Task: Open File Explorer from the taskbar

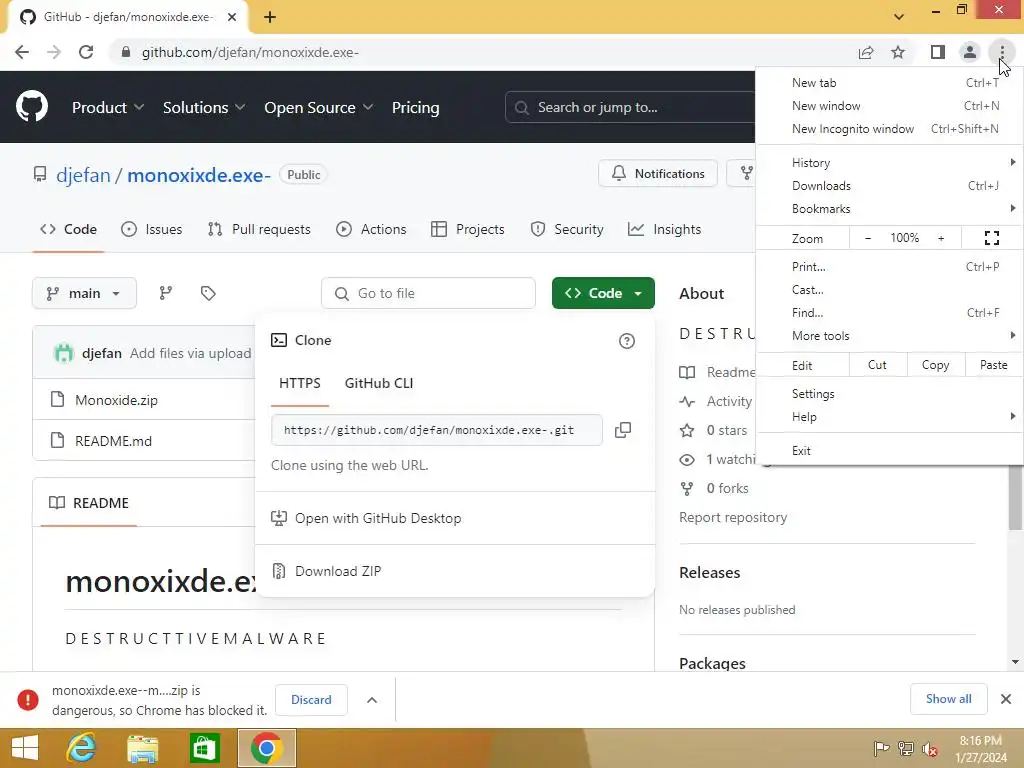Action: pyautogui.click(x=142, y=748)
